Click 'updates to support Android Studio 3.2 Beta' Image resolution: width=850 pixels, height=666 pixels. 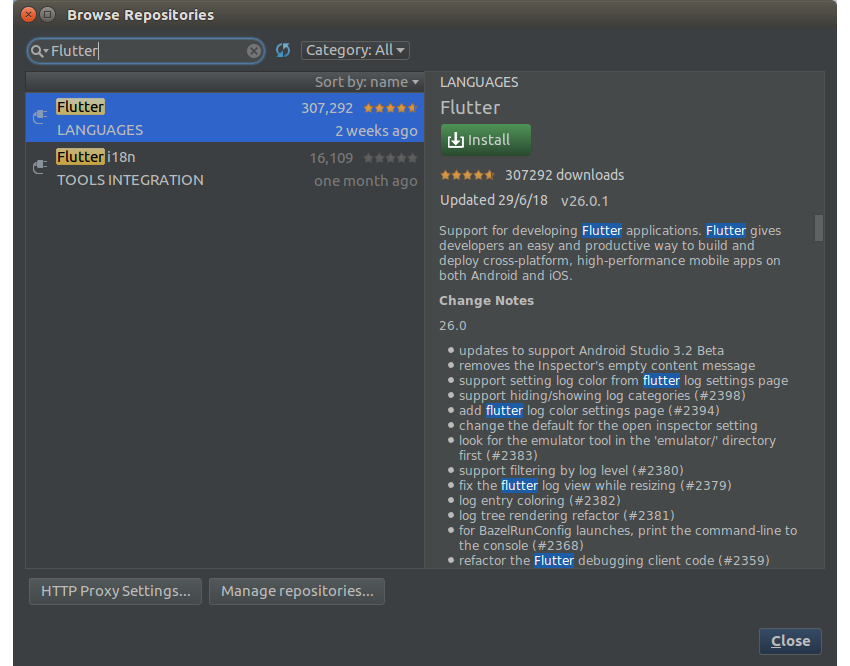591,351
